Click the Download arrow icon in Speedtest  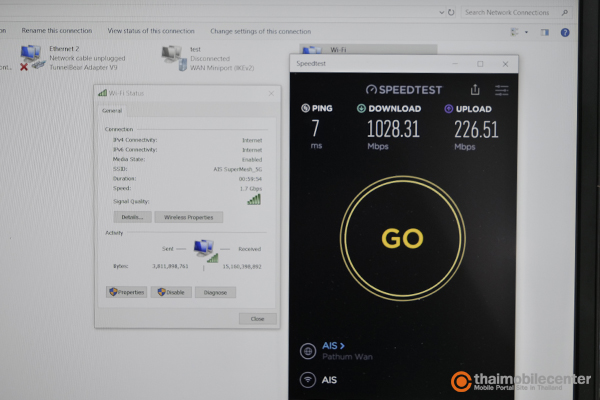coord(361,109)
